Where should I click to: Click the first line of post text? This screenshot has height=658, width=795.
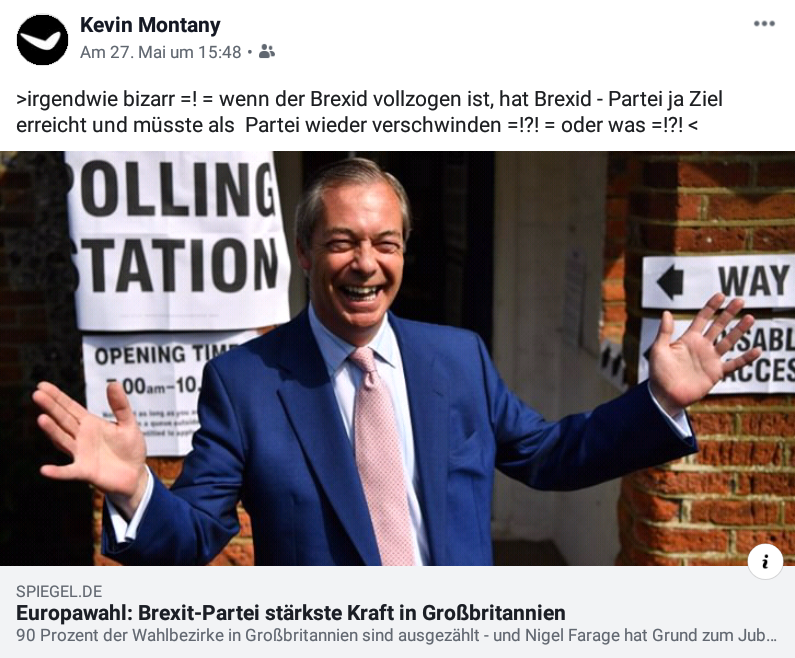tap(369, 99)
